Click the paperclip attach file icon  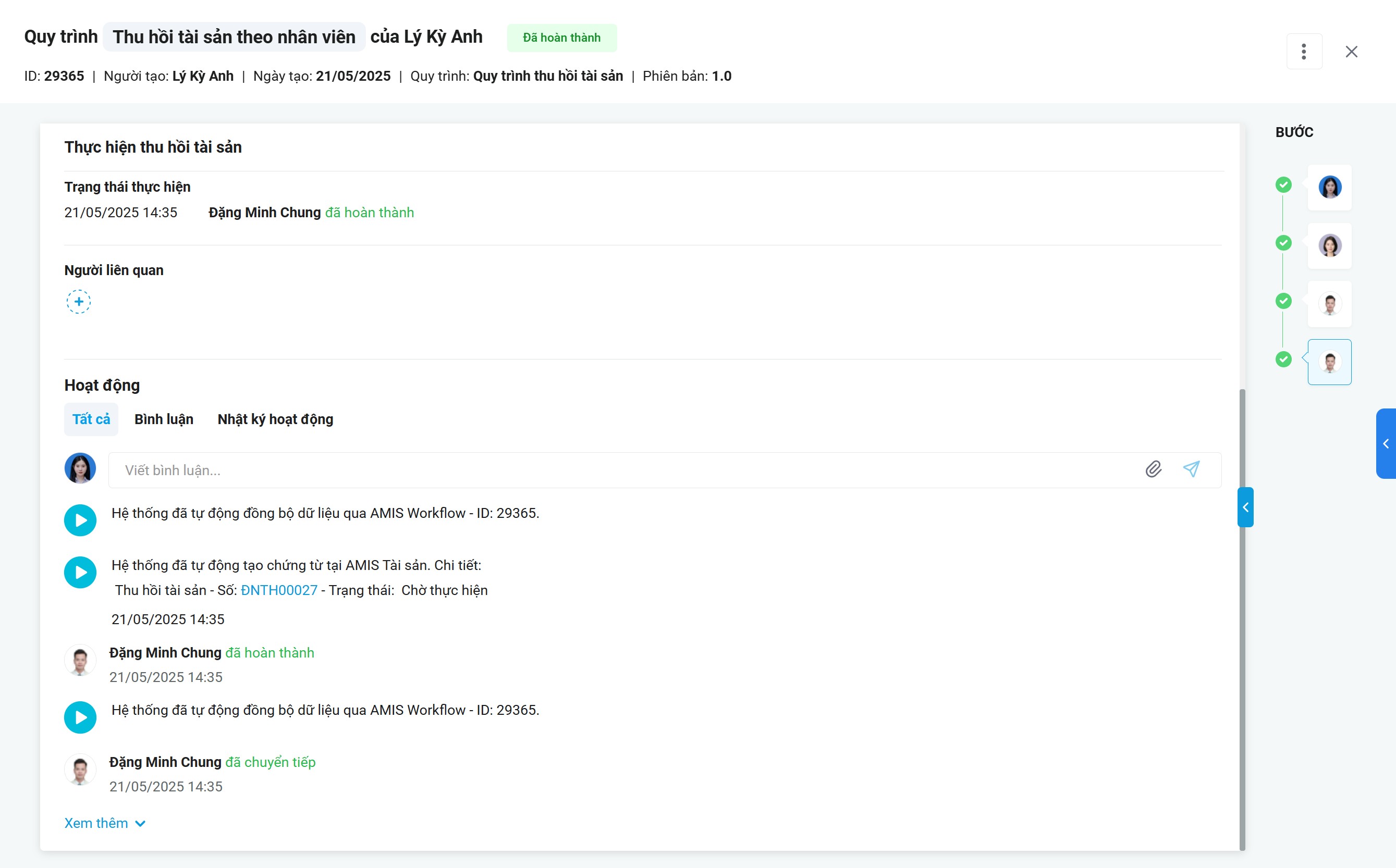pos(1153,469)
